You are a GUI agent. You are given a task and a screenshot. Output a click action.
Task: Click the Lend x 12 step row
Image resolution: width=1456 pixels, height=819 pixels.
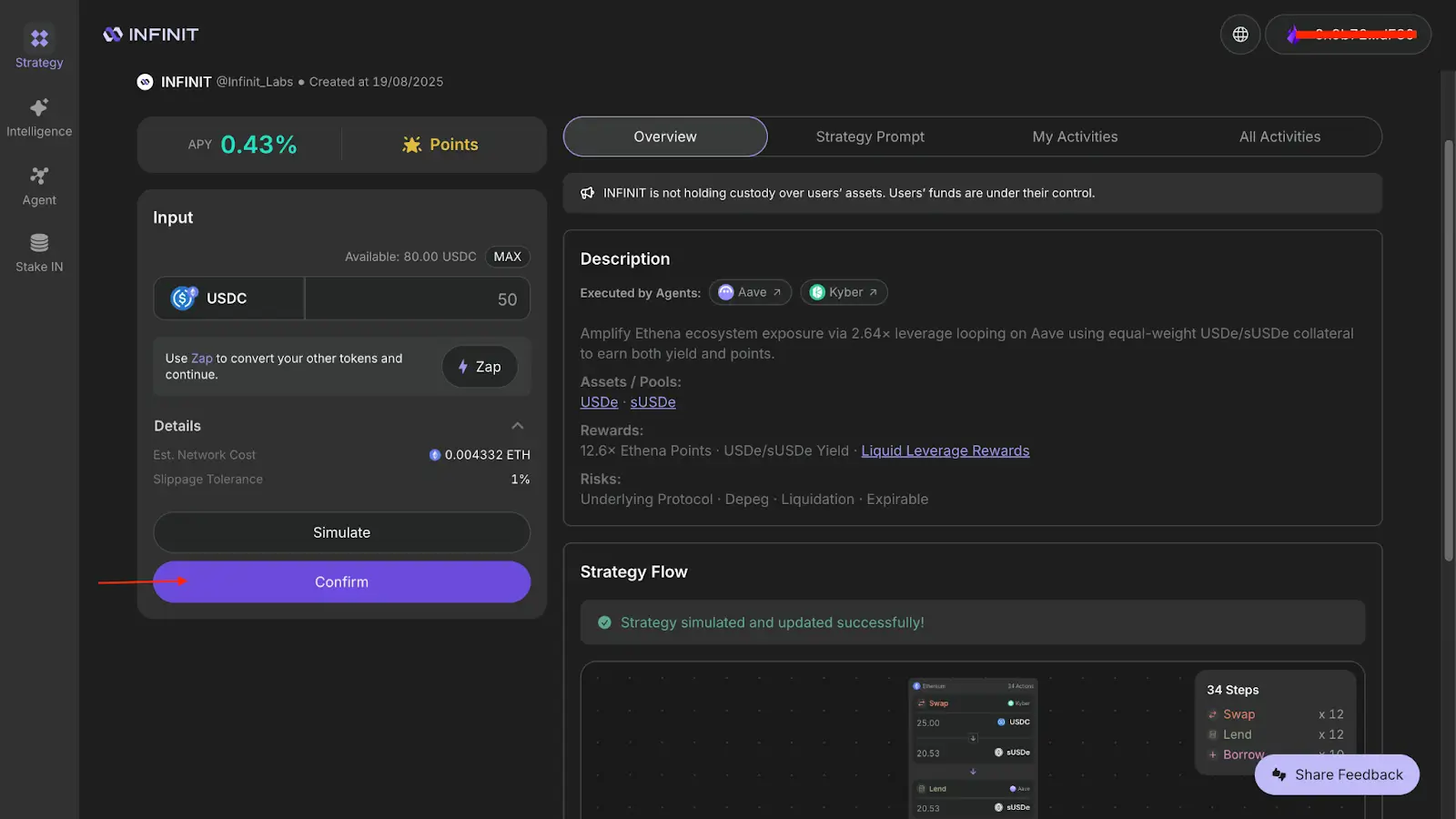pyautogui.click(x=1275, y=734)
